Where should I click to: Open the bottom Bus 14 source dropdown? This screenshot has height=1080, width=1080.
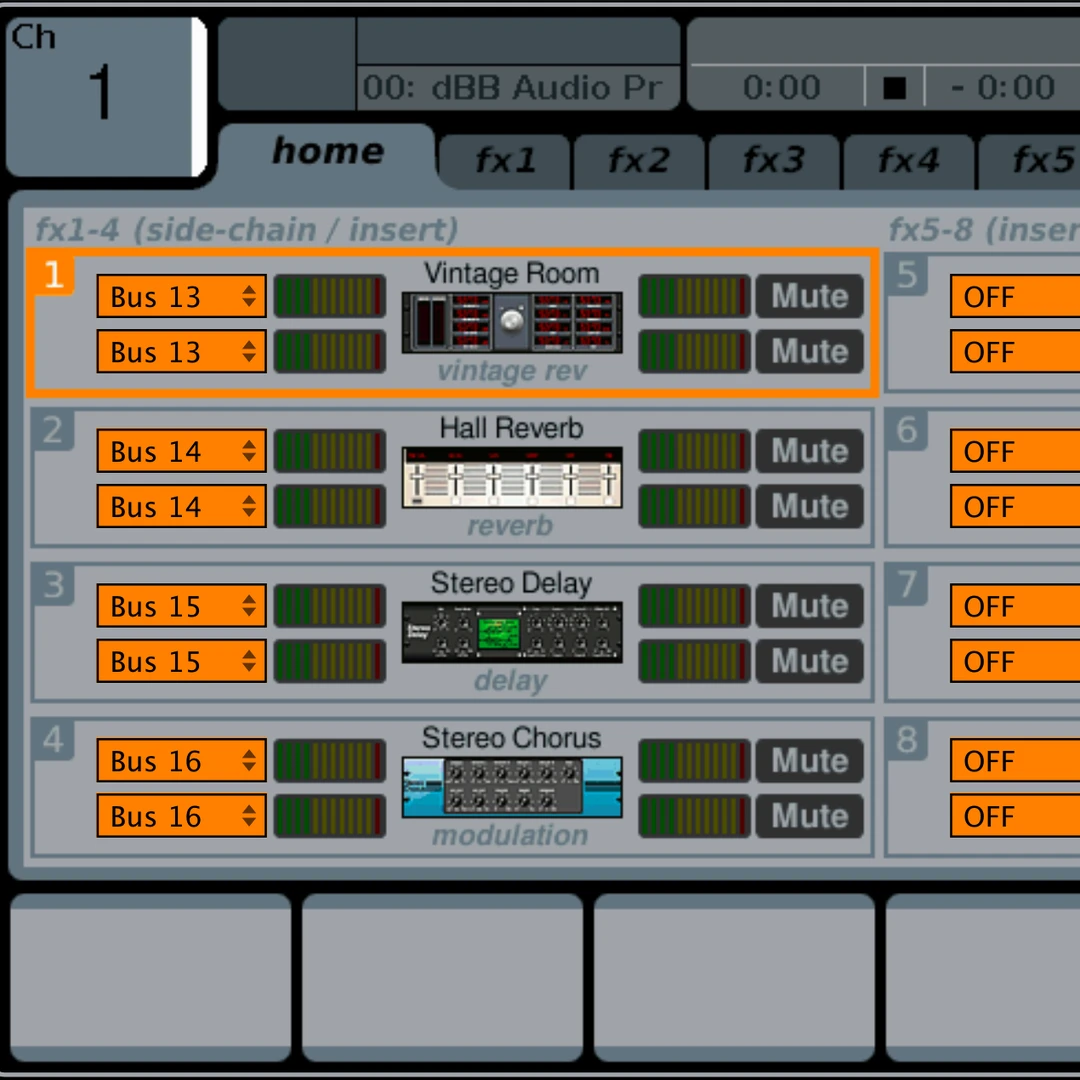pyautogui.click(x=181, y=507)
